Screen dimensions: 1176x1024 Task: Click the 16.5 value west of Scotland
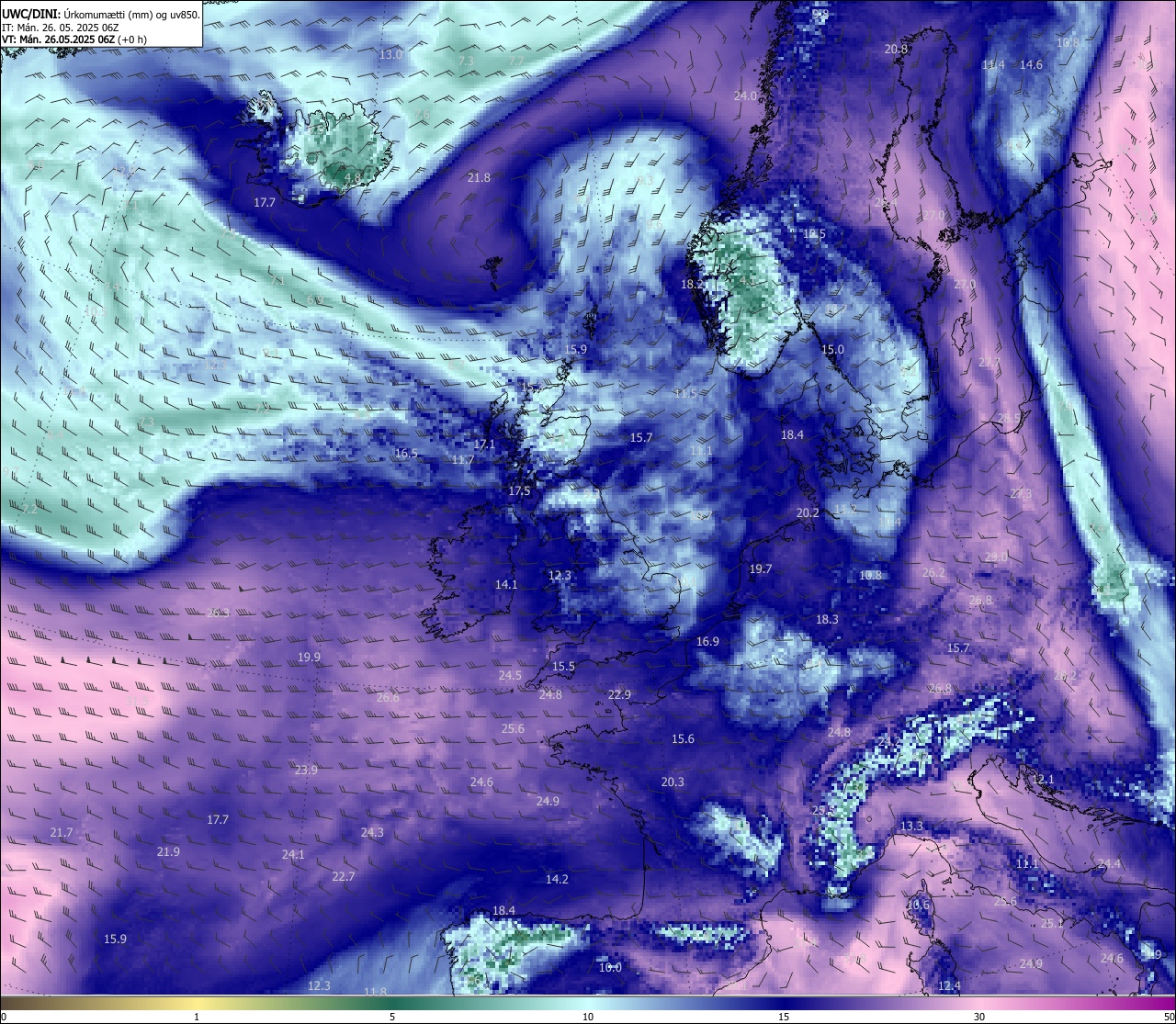[406, 453]
